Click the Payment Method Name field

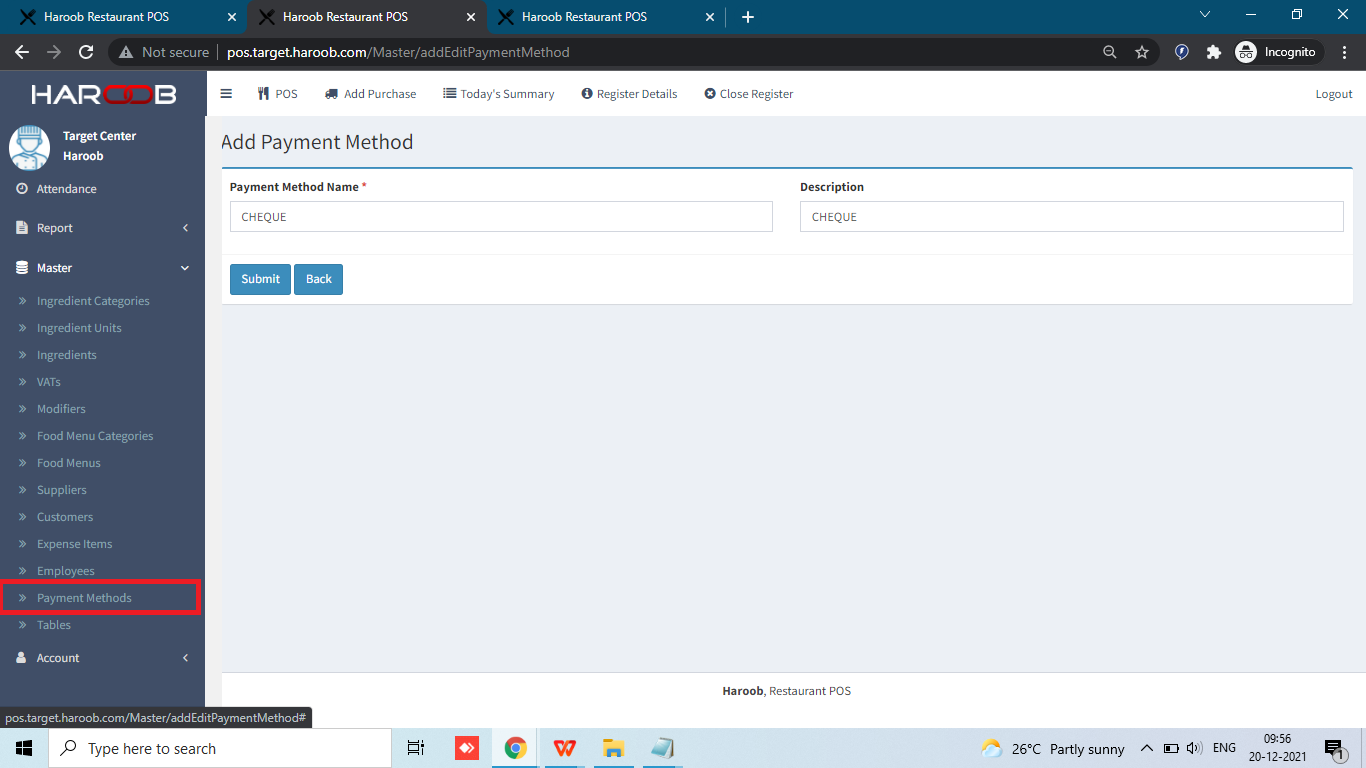501,217
